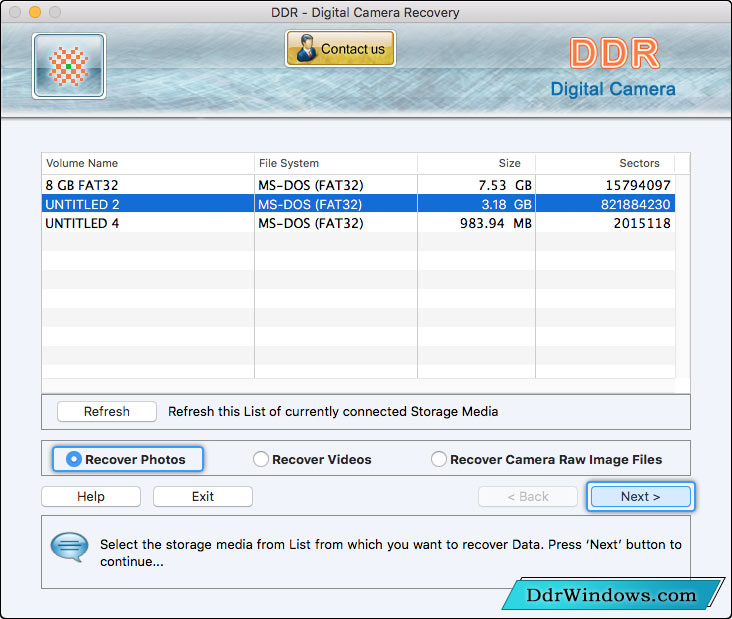
Task: Click MS-DOS (FAT32) in 8 GB FAT32 row
Action: click(x=311, y=185)
